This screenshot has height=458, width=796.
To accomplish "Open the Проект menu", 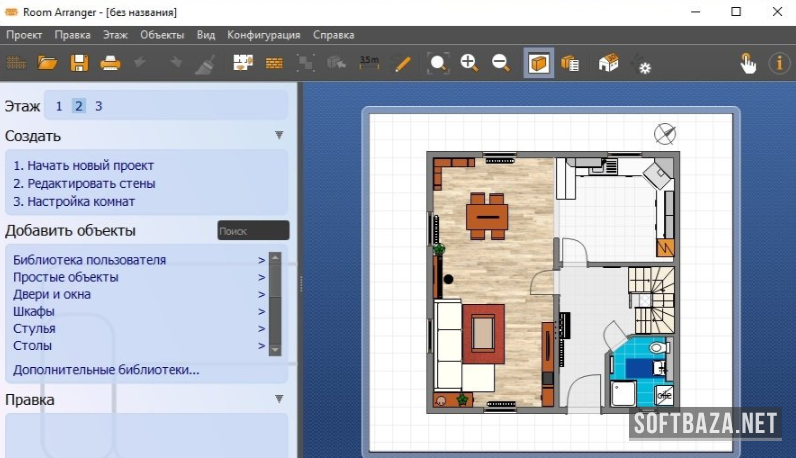I will tap(24, 35).
